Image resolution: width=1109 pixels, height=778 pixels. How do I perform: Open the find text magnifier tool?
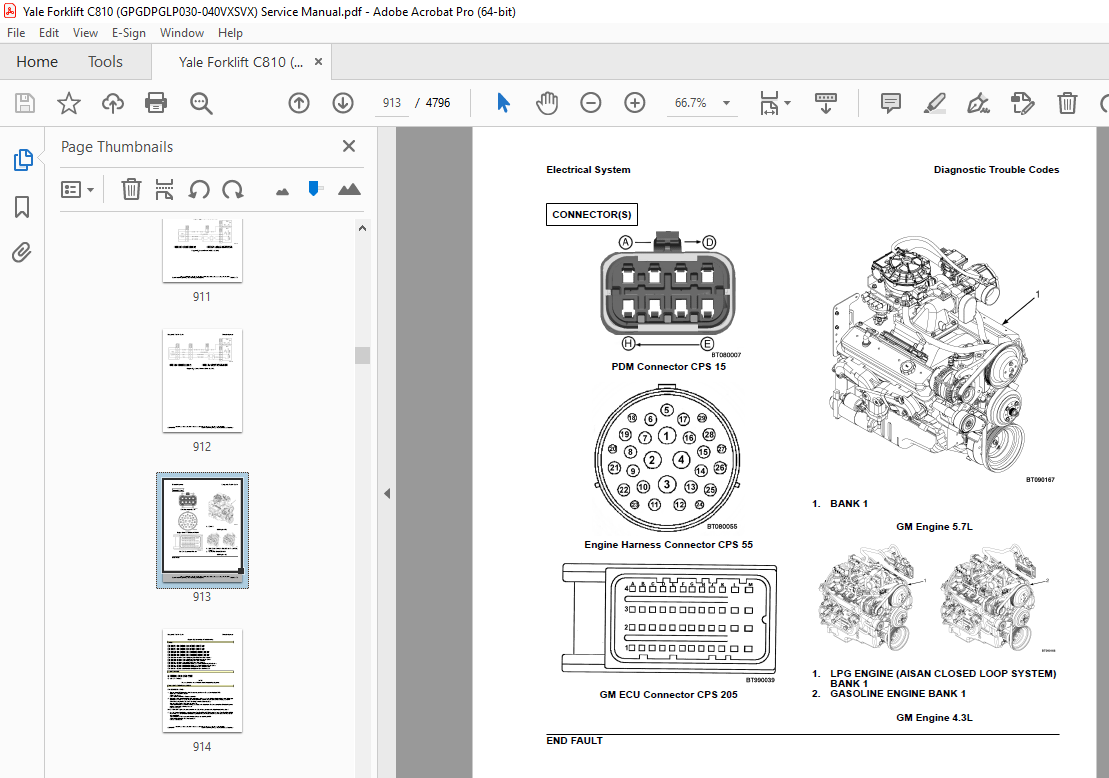(x=201, y=103)
